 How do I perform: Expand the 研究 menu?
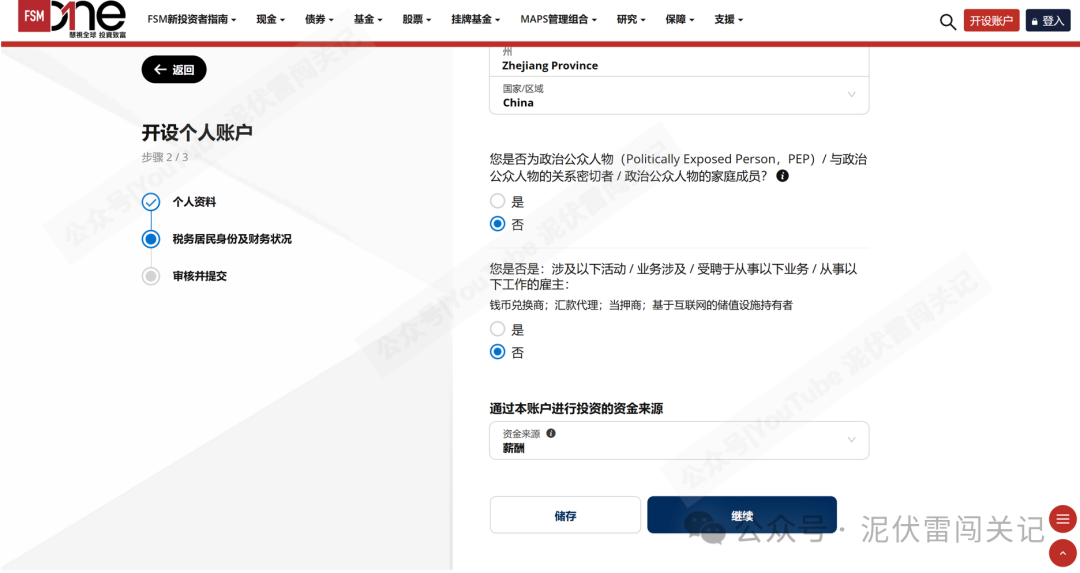pos(631,19)
